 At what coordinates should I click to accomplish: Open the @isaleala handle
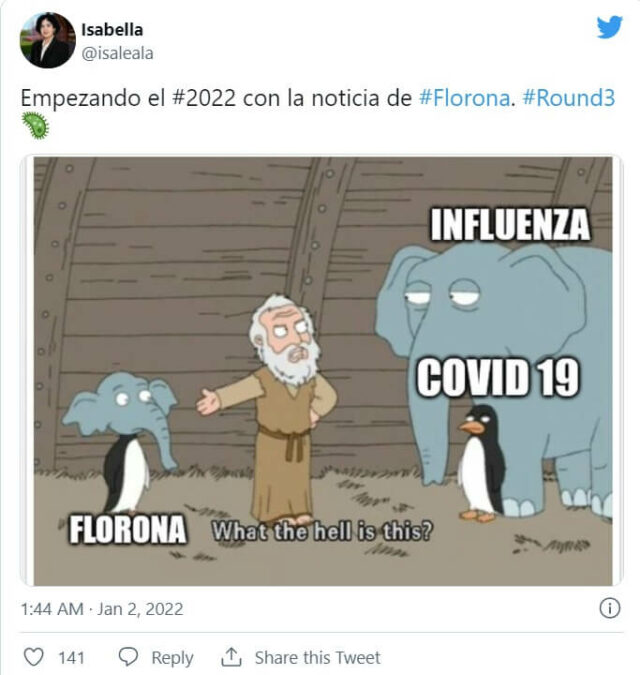pos(117,54)
